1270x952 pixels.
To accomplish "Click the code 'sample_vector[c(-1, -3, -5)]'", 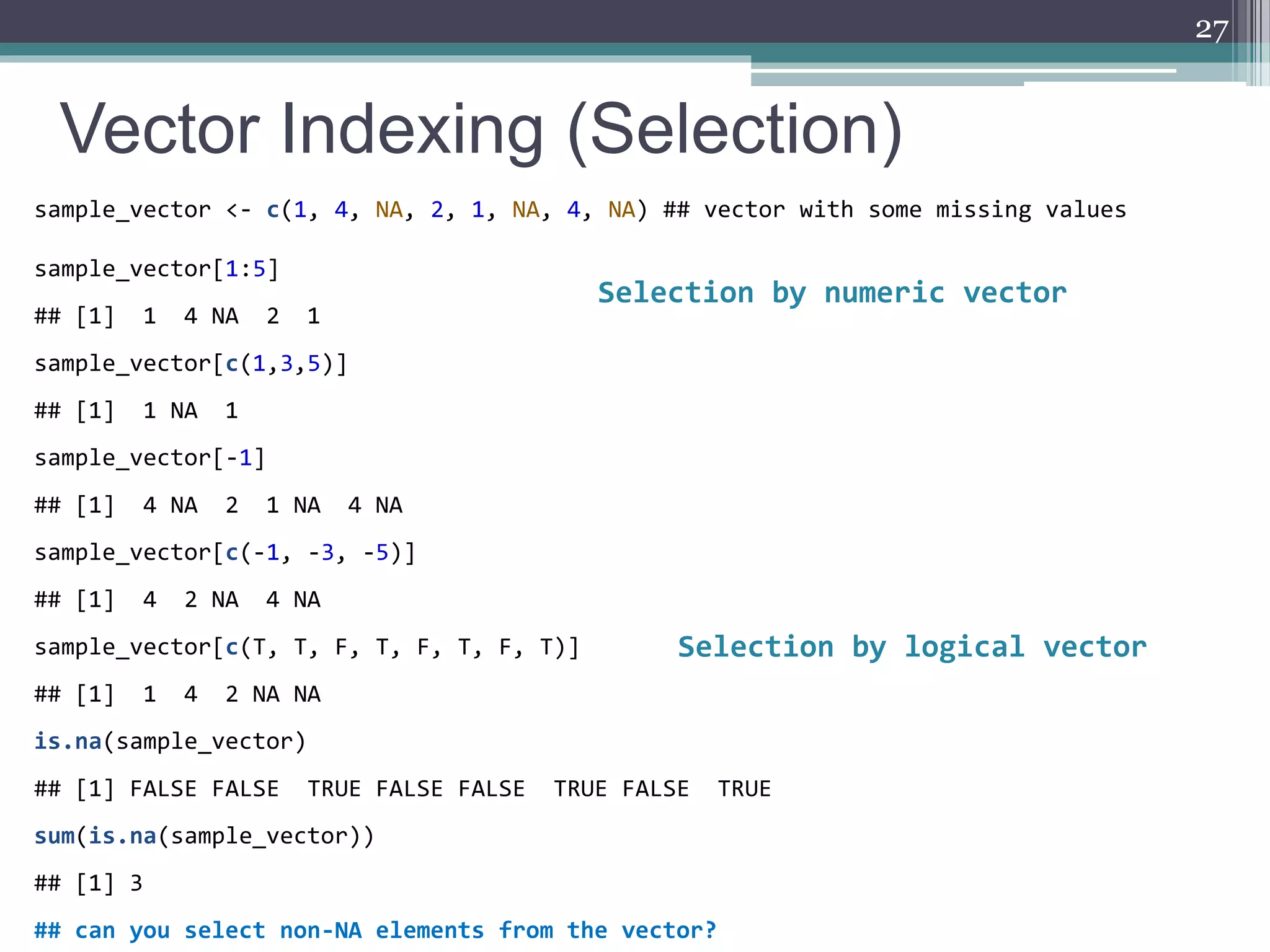I will (x=225, y=553).
